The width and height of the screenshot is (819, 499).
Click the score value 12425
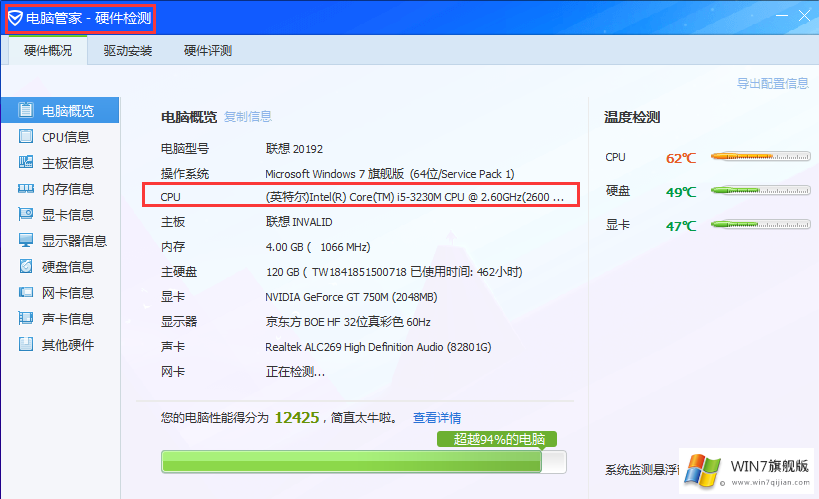[297, 417]
